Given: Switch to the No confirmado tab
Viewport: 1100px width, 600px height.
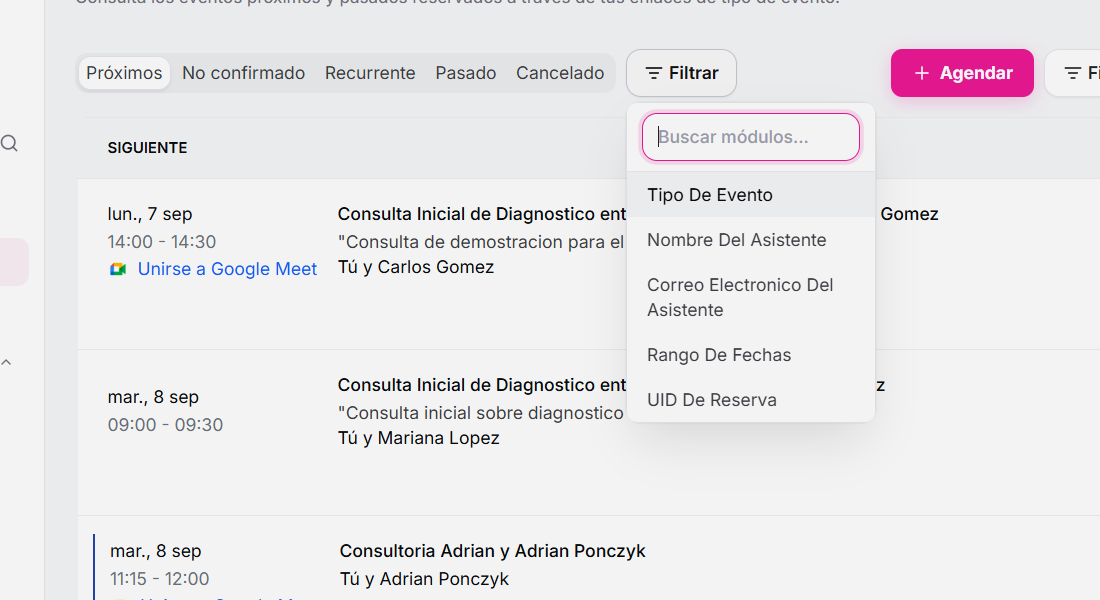Looking at the screenshot, I should [x=243, y=73].
